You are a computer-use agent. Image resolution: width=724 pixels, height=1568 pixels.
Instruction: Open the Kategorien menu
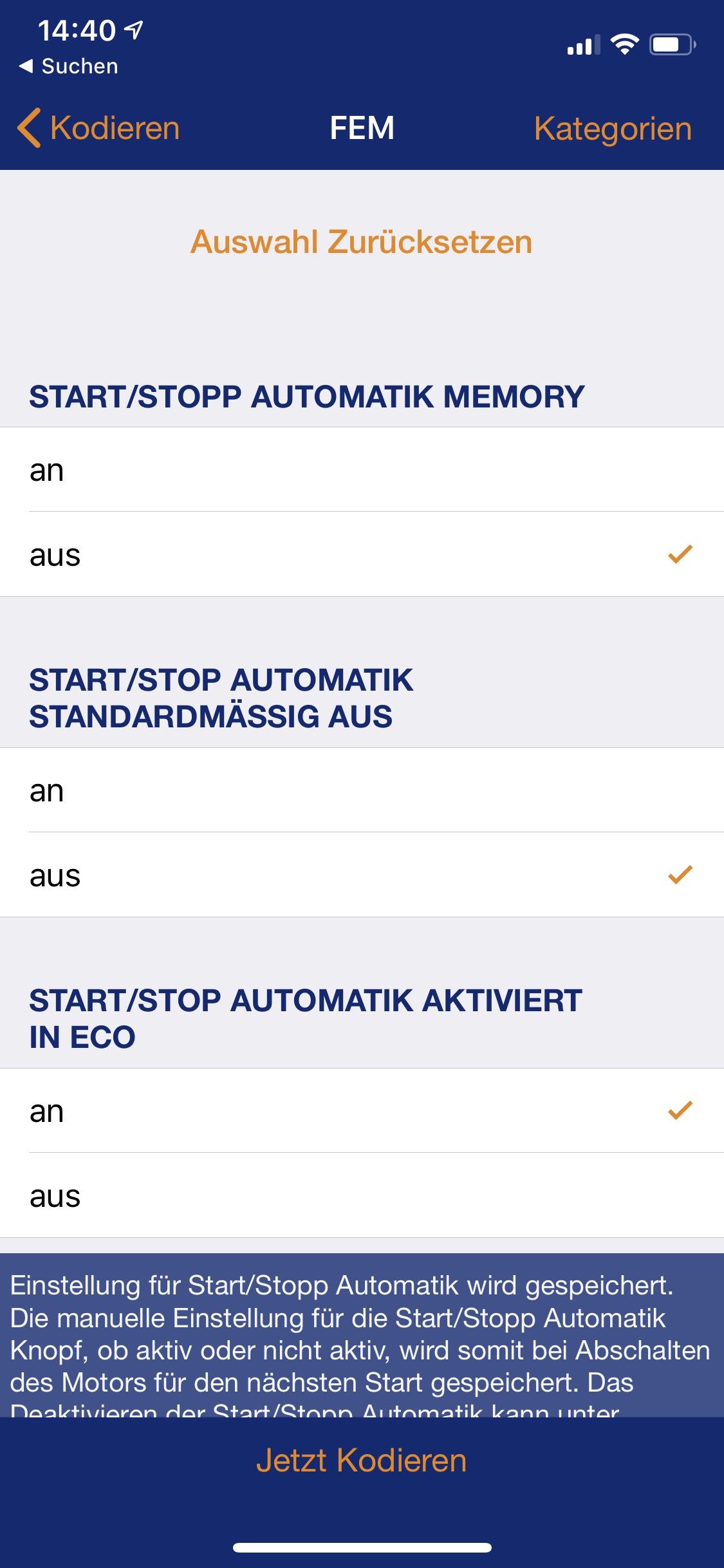[x=612, y=128]
